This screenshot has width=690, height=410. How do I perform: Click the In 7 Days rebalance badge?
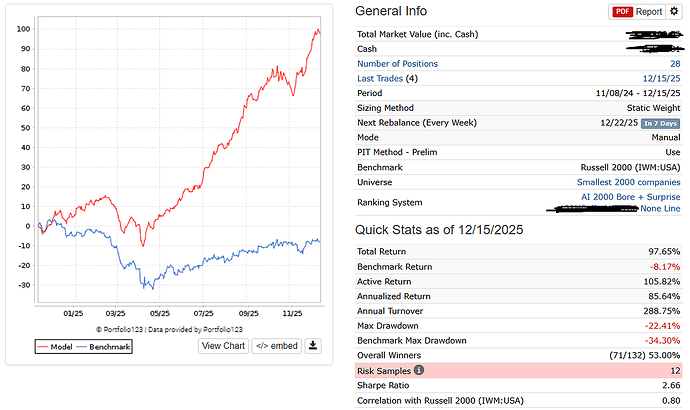(x=661, y=123)
